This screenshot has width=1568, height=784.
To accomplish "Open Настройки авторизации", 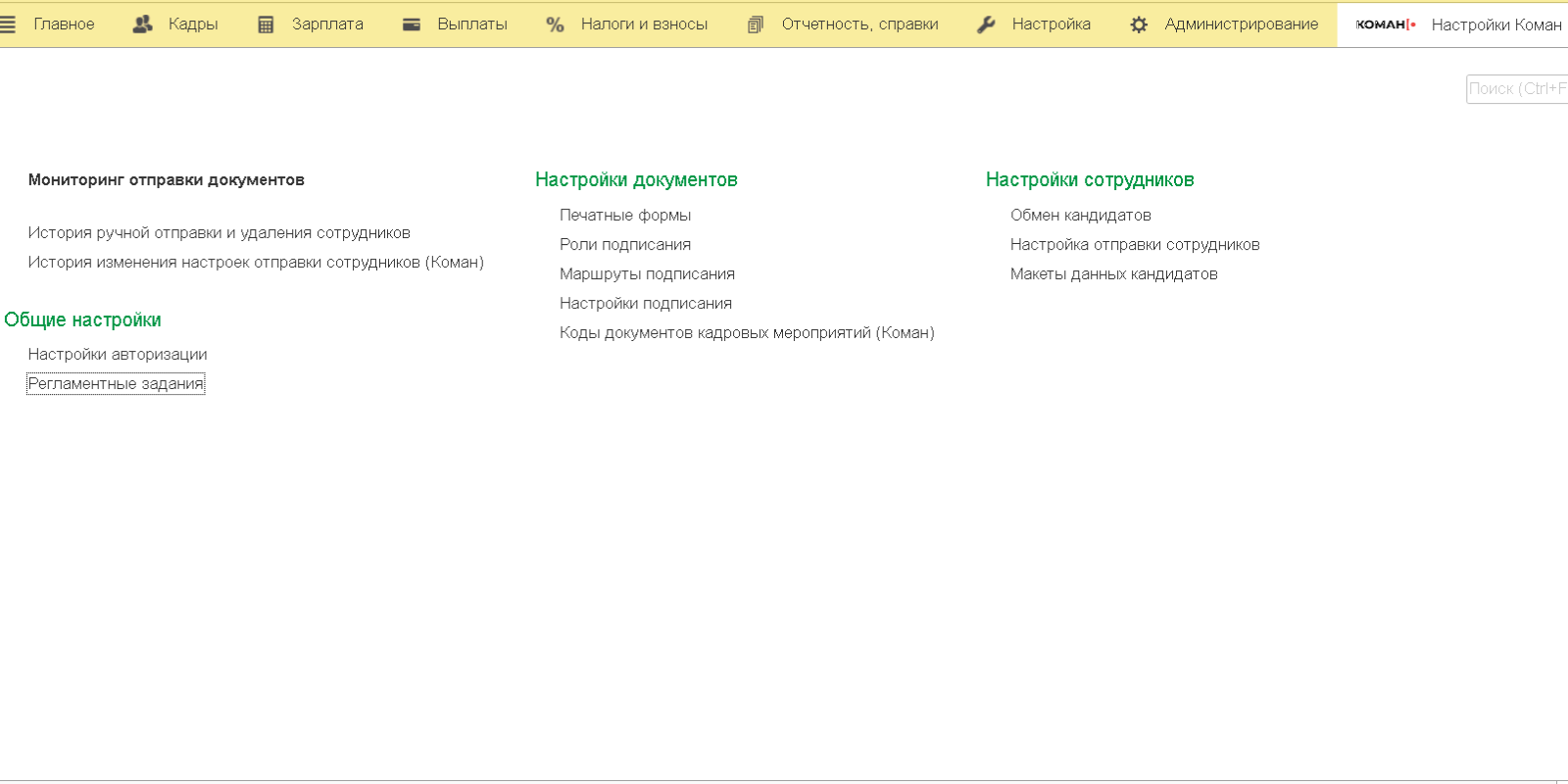I will 118,355.
